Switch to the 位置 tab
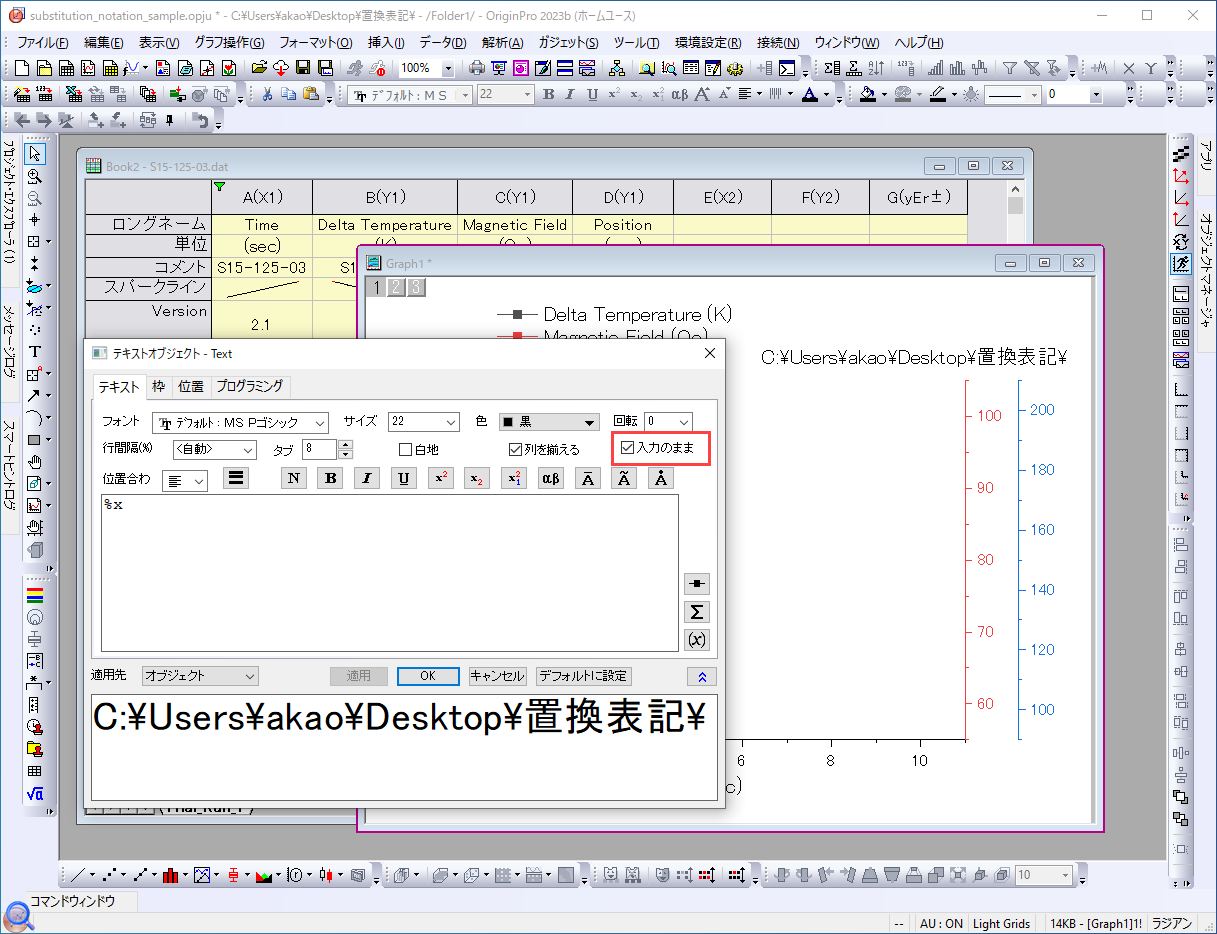The height and width of the screenshot is (934, 1217). [x=190, y=386]
